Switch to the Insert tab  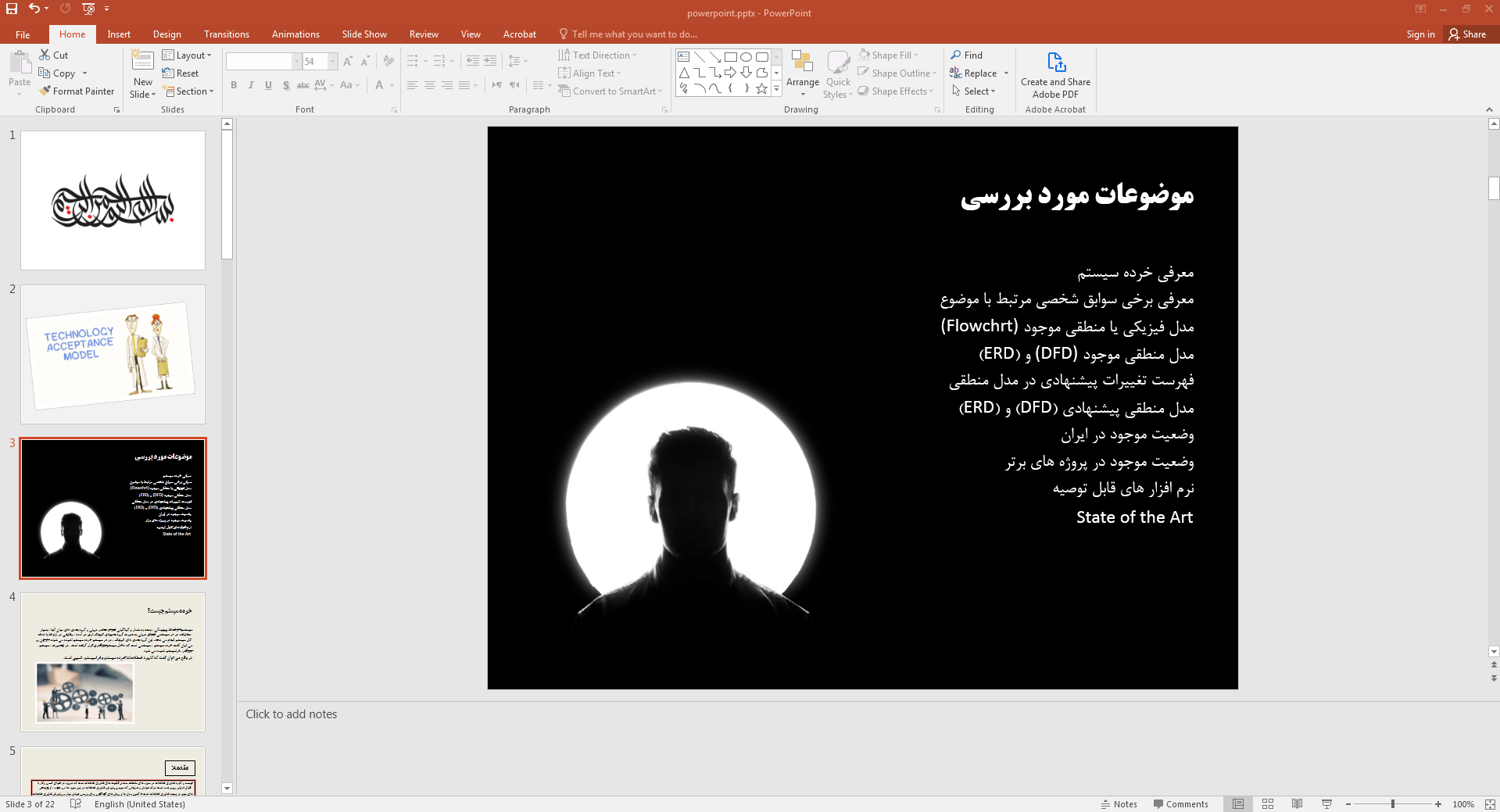[x=119, y=34]
